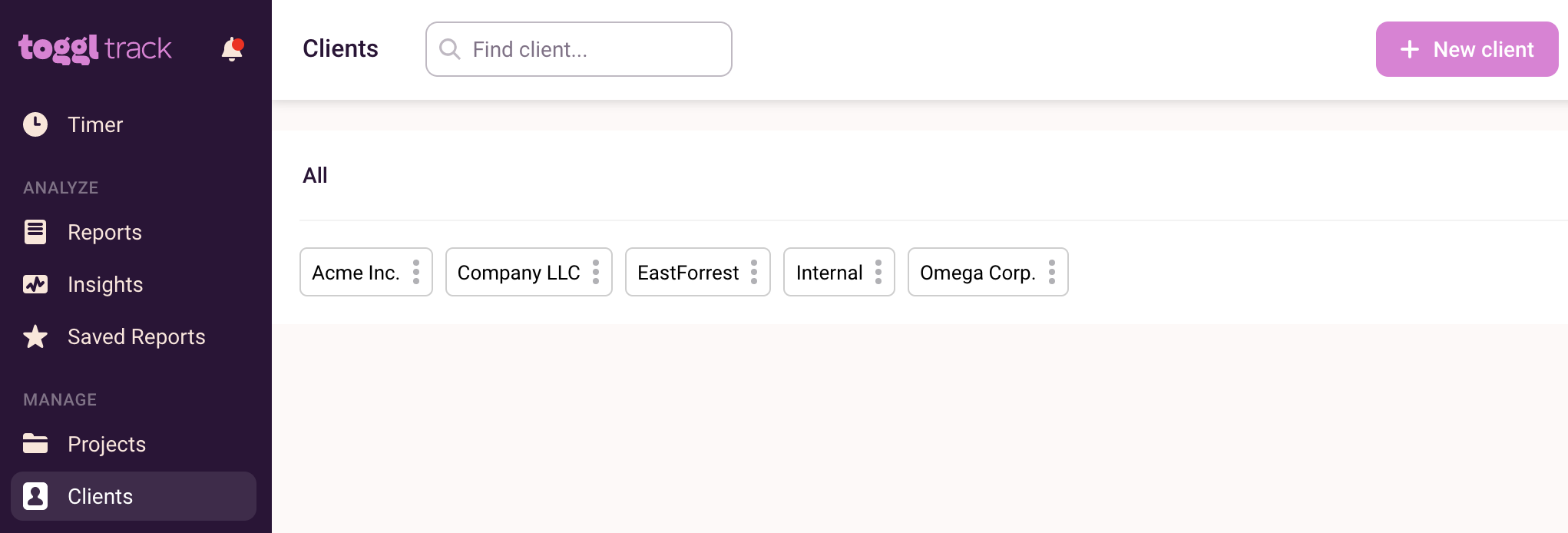Go to Insights in sidebar
The width and height of the screenshot is (1568, 533).
tap(105, 284)
